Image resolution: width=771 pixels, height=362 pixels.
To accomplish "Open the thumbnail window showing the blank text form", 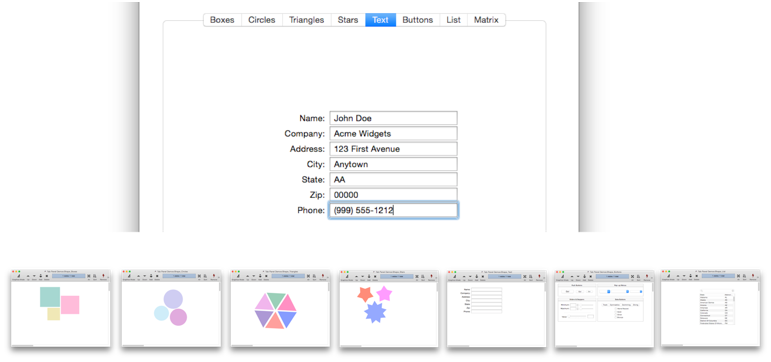I will [x=496, y=308].
